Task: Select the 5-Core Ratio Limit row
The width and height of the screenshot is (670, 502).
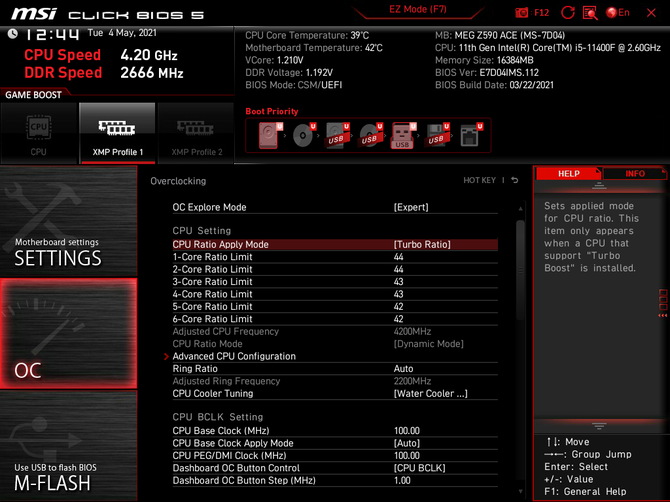Action: pyautogui.click(x=335, y=306)
